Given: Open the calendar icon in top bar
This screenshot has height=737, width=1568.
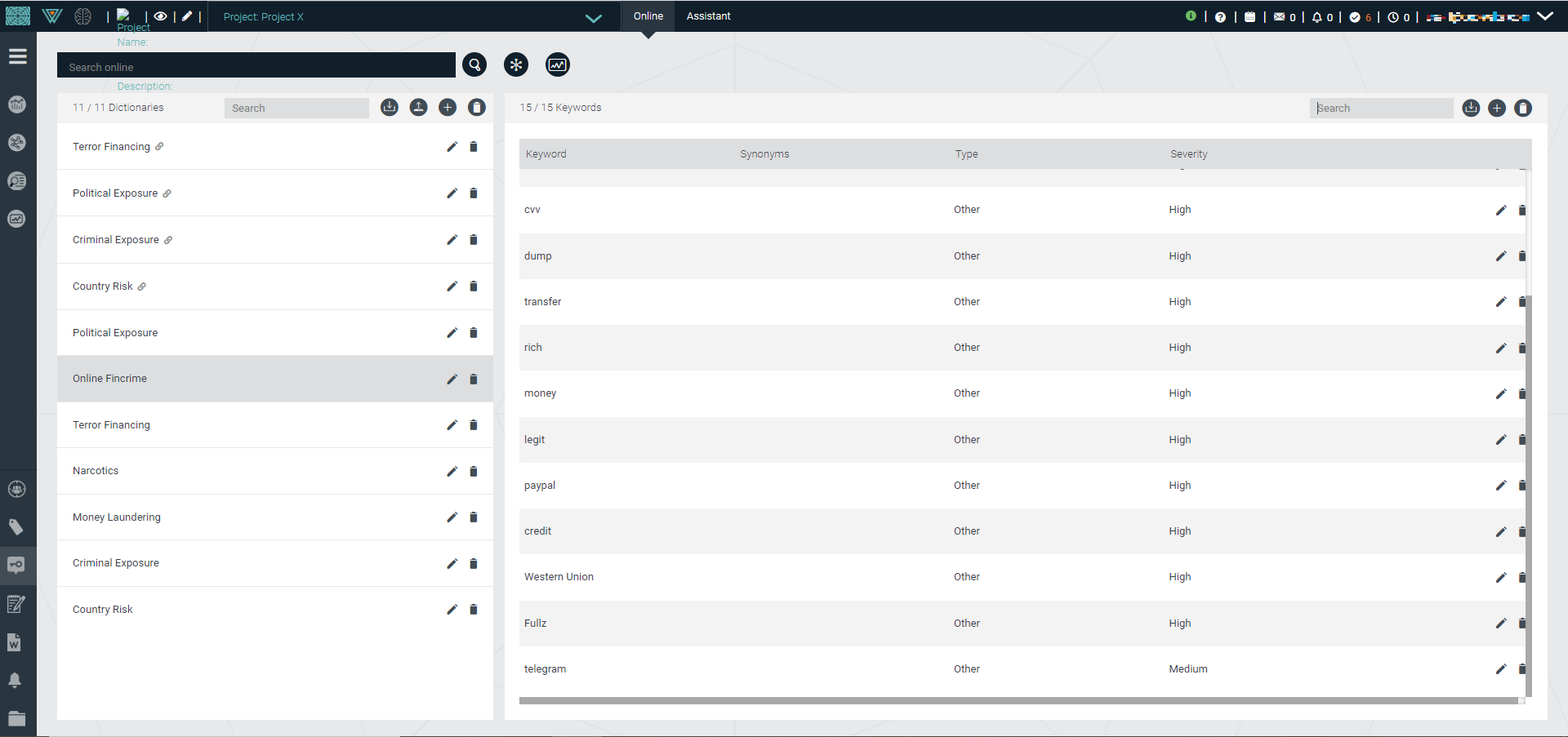Looking at the screenshot, I should 1249,17.
